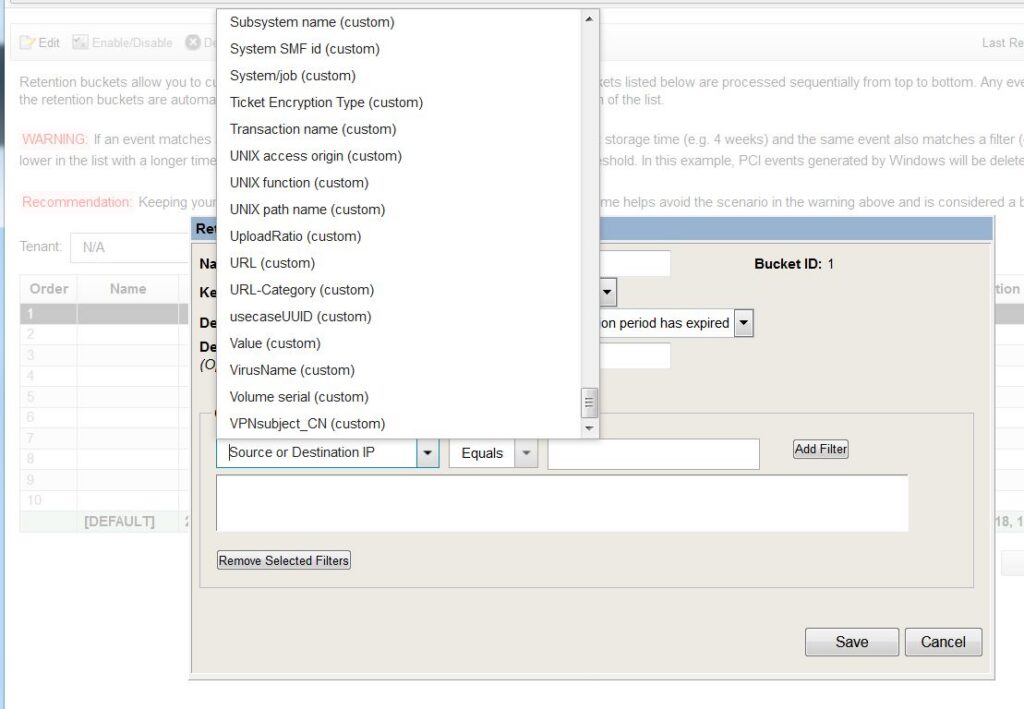This screenshot has width=1024, height=709.
Task: Cancel the retention bucket dialog
Action: click(x=943, y=642)
